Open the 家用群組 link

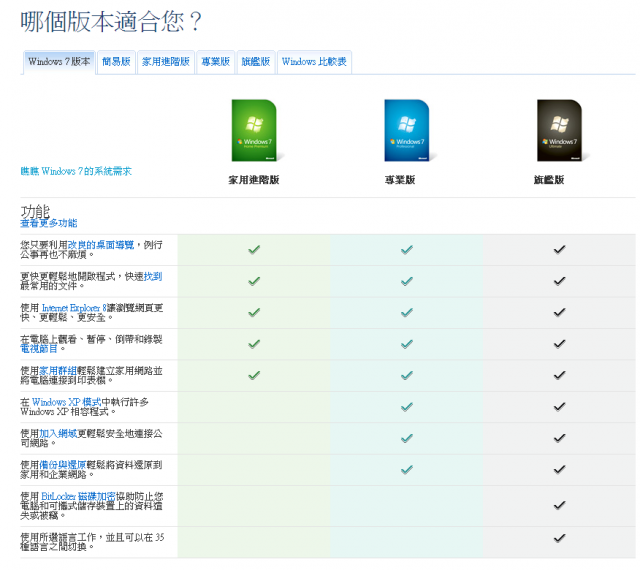tap(58, 371)
